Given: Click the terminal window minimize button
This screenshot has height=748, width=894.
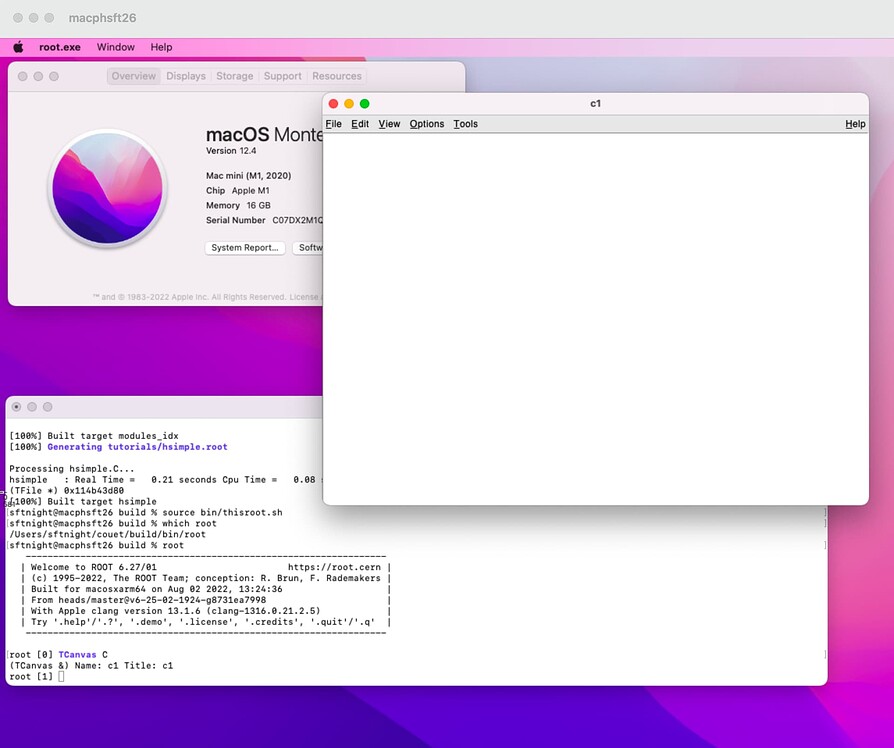Looking at the screenshot, I should pyautogui.click(x=32, y=407).
